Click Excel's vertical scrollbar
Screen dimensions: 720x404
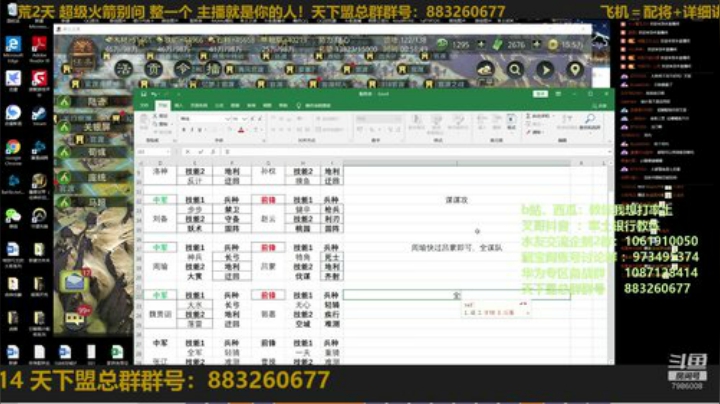pyautogui.click(x=611, y=262)
